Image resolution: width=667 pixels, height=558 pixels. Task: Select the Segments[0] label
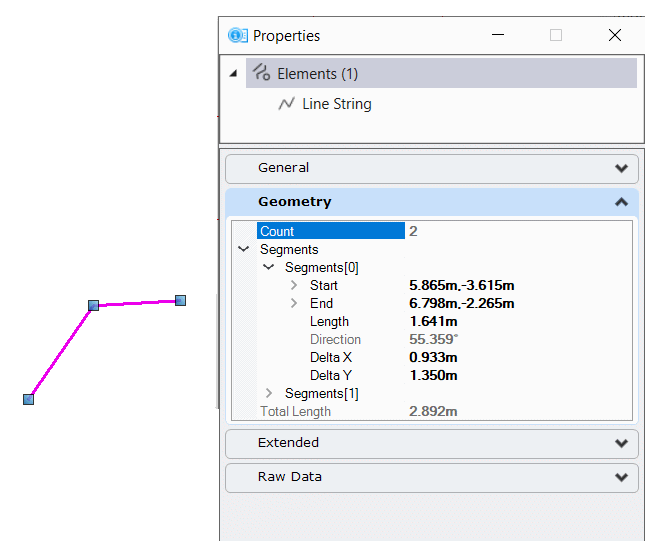pyautogui.click(x=322, y=268)
